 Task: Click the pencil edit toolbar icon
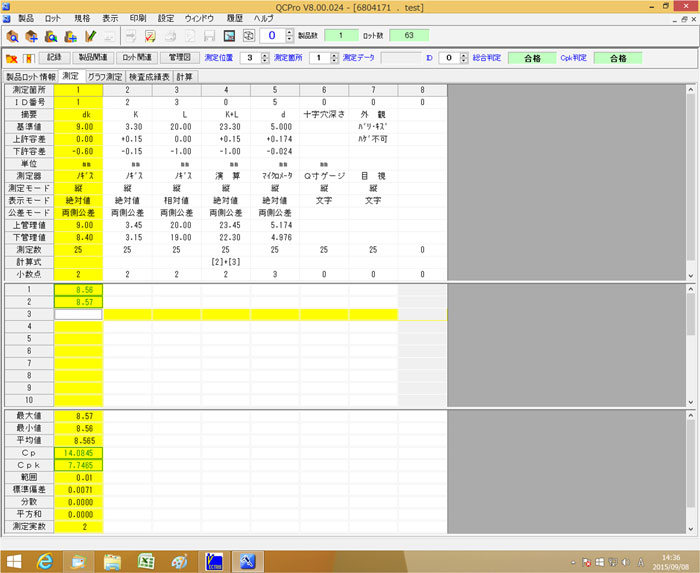click(x=90, y=36)
